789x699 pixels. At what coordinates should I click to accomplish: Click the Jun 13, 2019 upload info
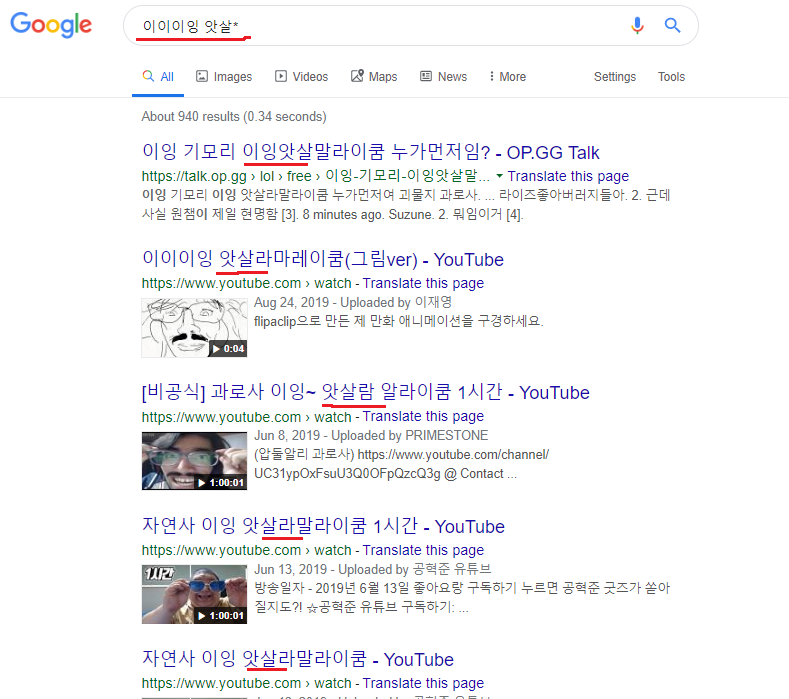click(x=372, y=569)
